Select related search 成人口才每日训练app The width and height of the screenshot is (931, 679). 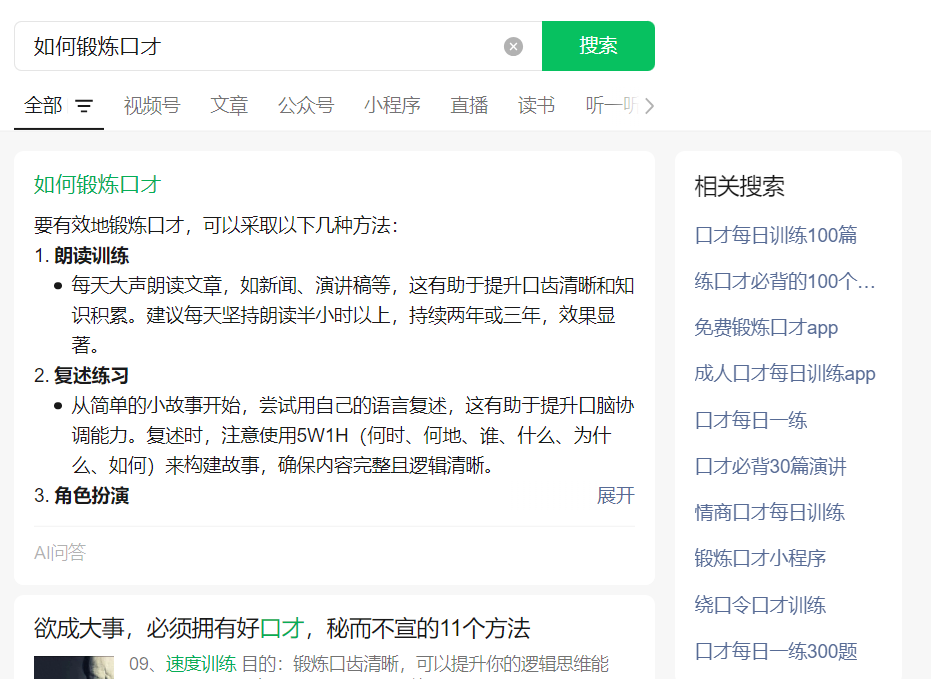pyautogui.click(x=785, y=374)
